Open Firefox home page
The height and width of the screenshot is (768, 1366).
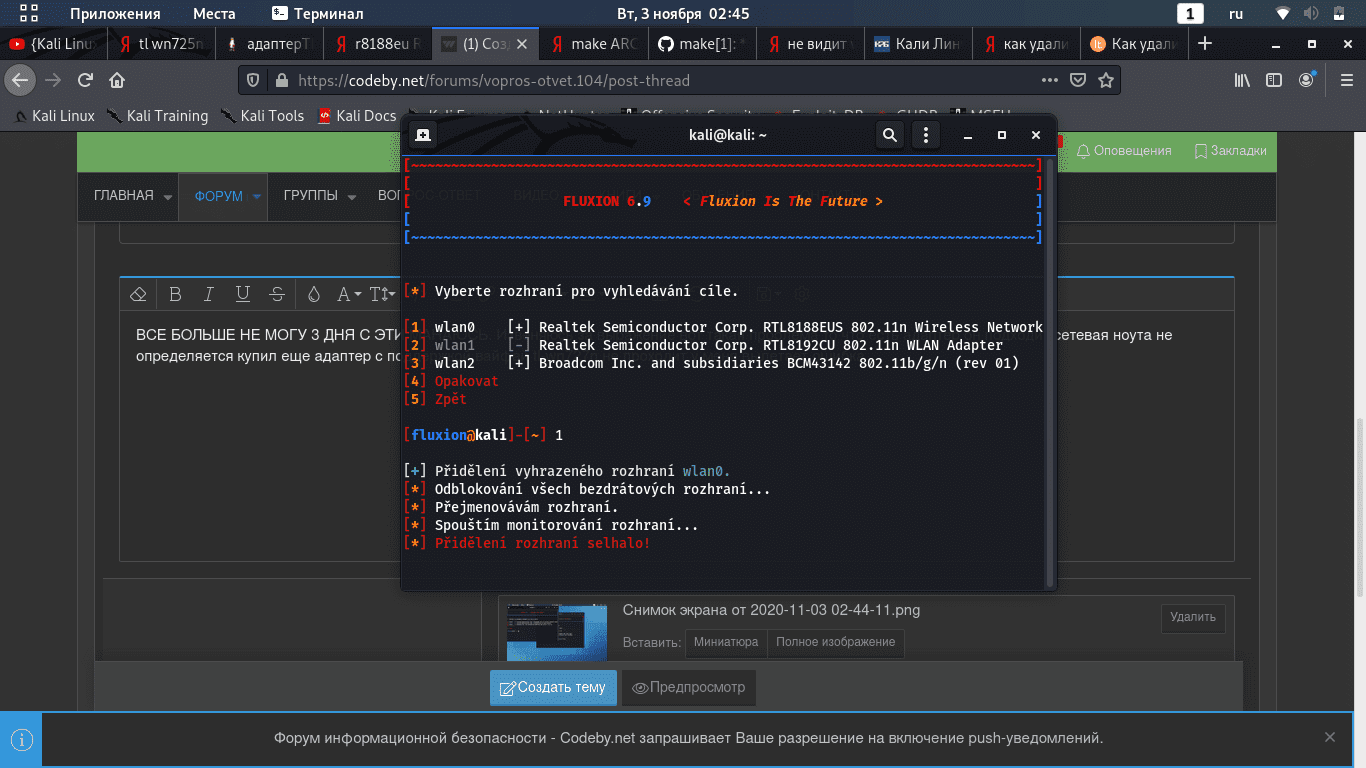click(x=117, y=80)
